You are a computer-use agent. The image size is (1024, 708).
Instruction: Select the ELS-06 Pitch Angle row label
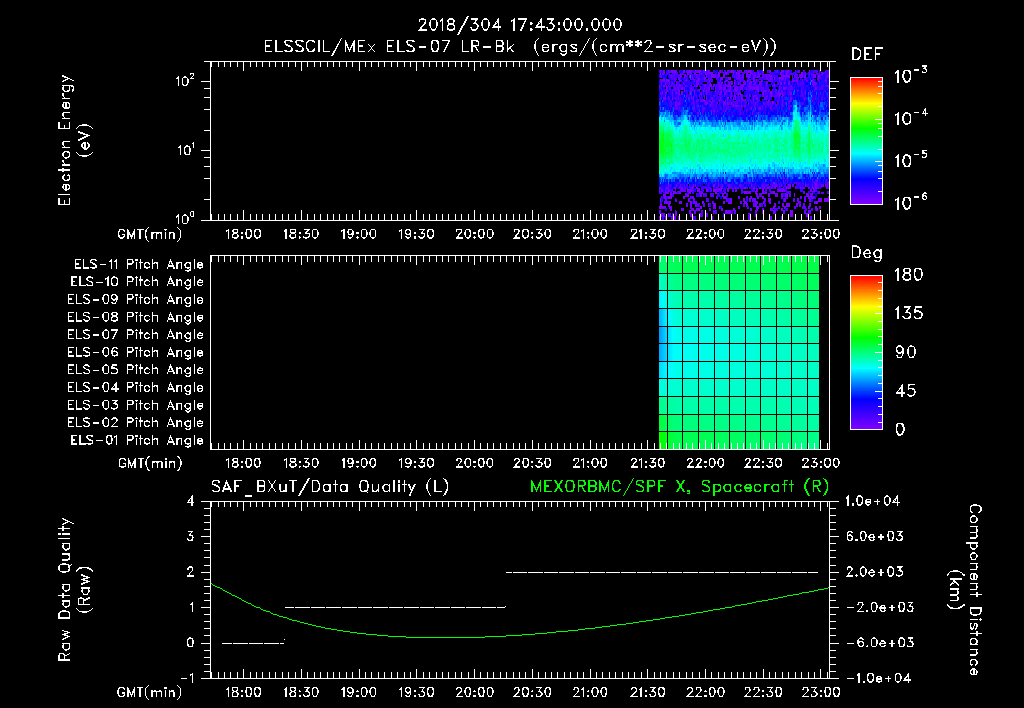point(135,353)
